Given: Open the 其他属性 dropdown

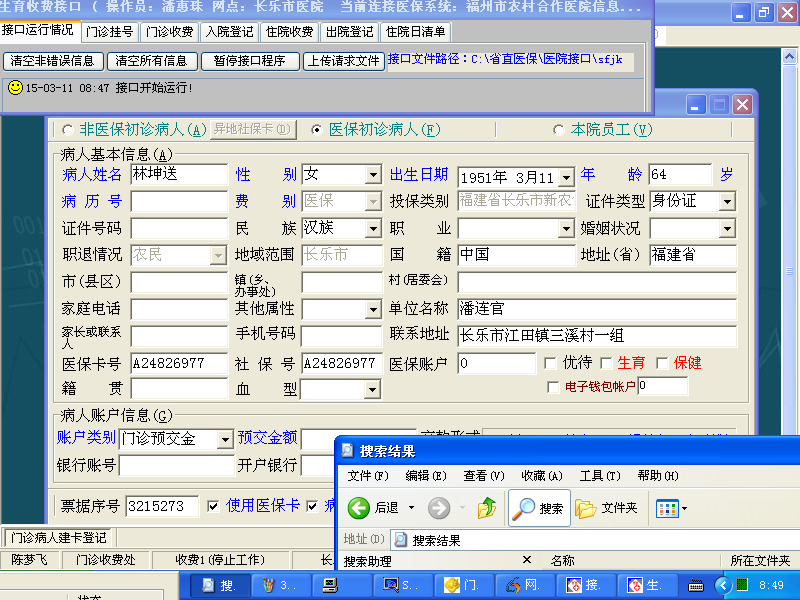Looking at the screenshot, I should (373, 309).
